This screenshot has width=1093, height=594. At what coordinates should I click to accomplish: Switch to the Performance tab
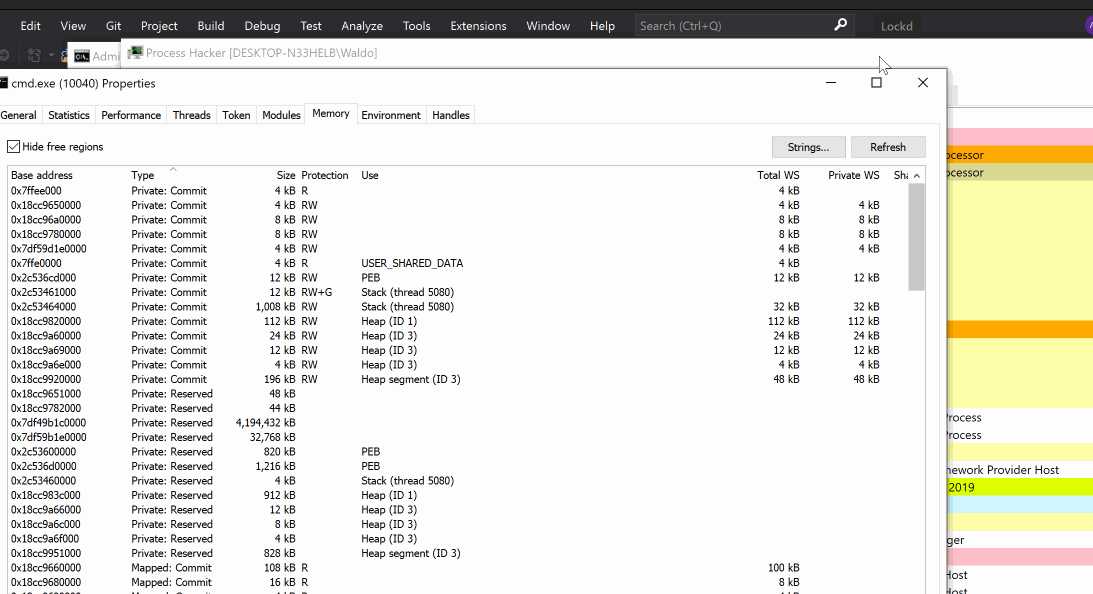[x=131, y=115]
